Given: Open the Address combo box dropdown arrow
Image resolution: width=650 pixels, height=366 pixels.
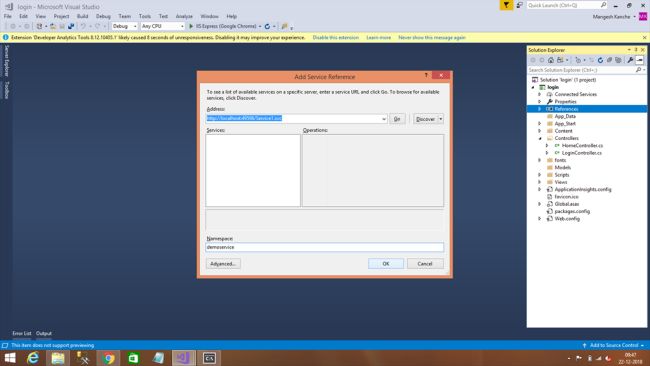Looking at the screenshot, I should click(383, 119).
